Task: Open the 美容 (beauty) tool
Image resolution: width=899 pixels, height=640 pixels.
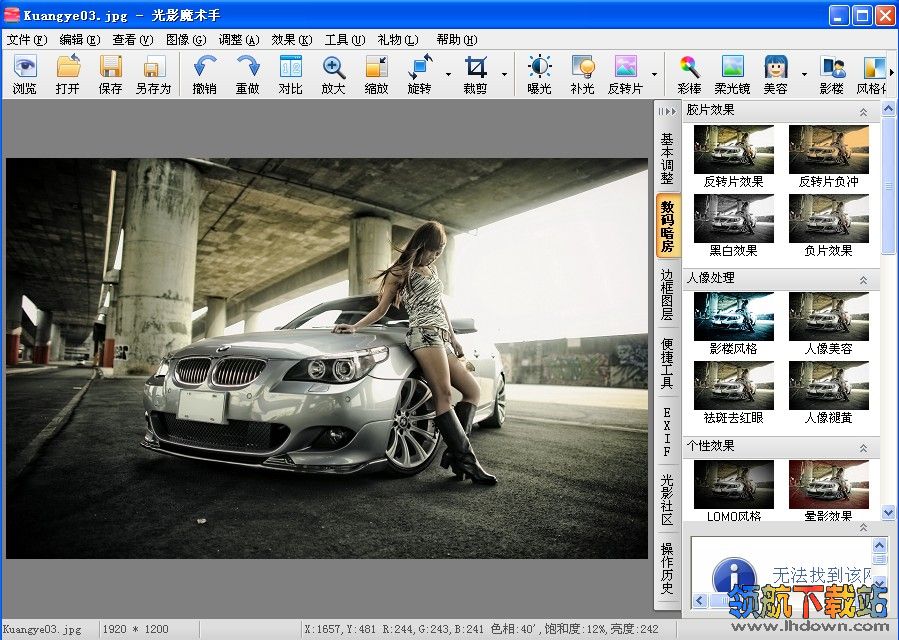Action: (776, 75)
